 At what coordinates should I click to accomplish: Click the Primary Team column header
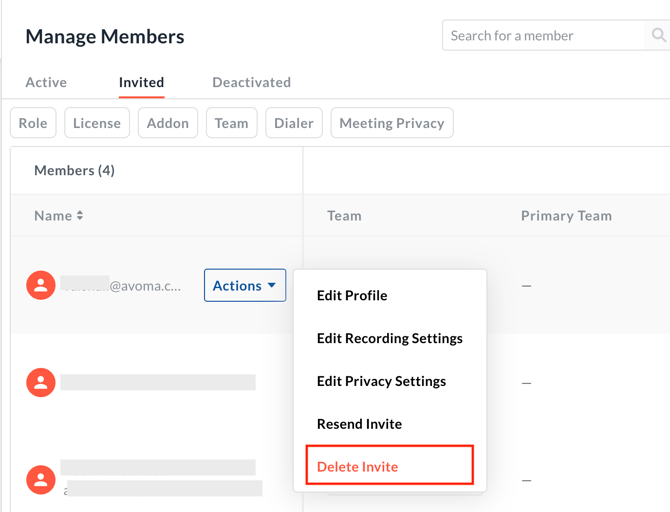[x=566, y=215]
